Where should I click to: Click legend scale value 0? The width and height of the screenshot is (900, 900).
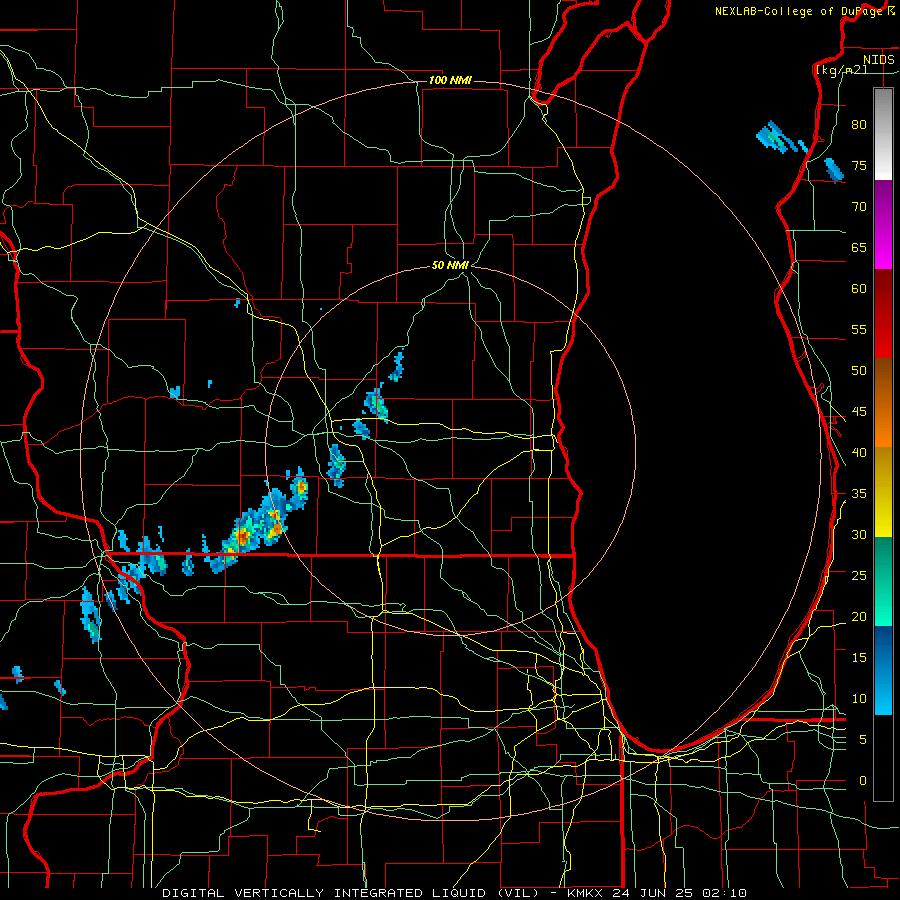coord(863,781)
